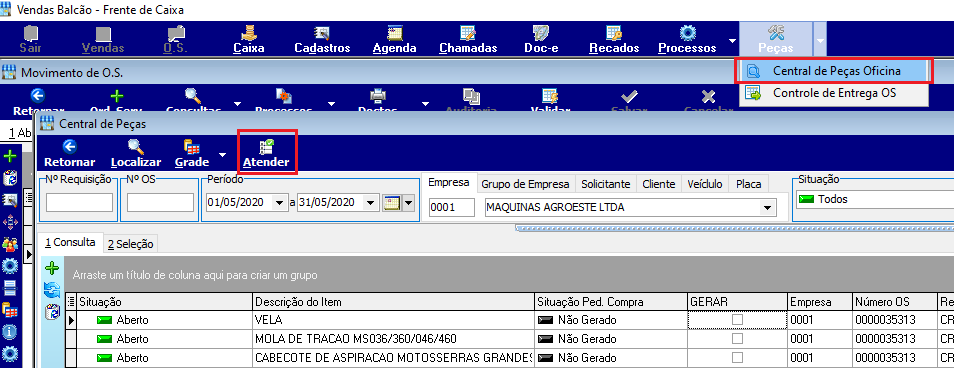Expand the Grade dropdown arrow
The width and height of the screenshot is (954, 368).
click(223, 155)
